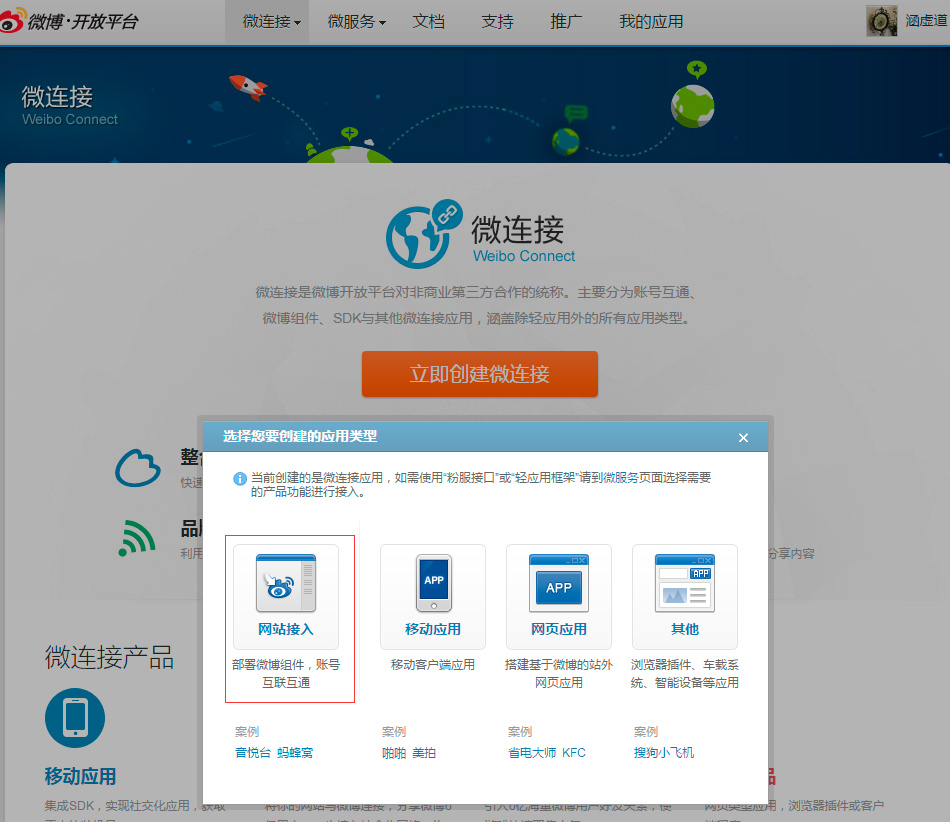Go to the 文档 menu item
The height and width of the screenshot is (822, 950).
coord(428,22)
